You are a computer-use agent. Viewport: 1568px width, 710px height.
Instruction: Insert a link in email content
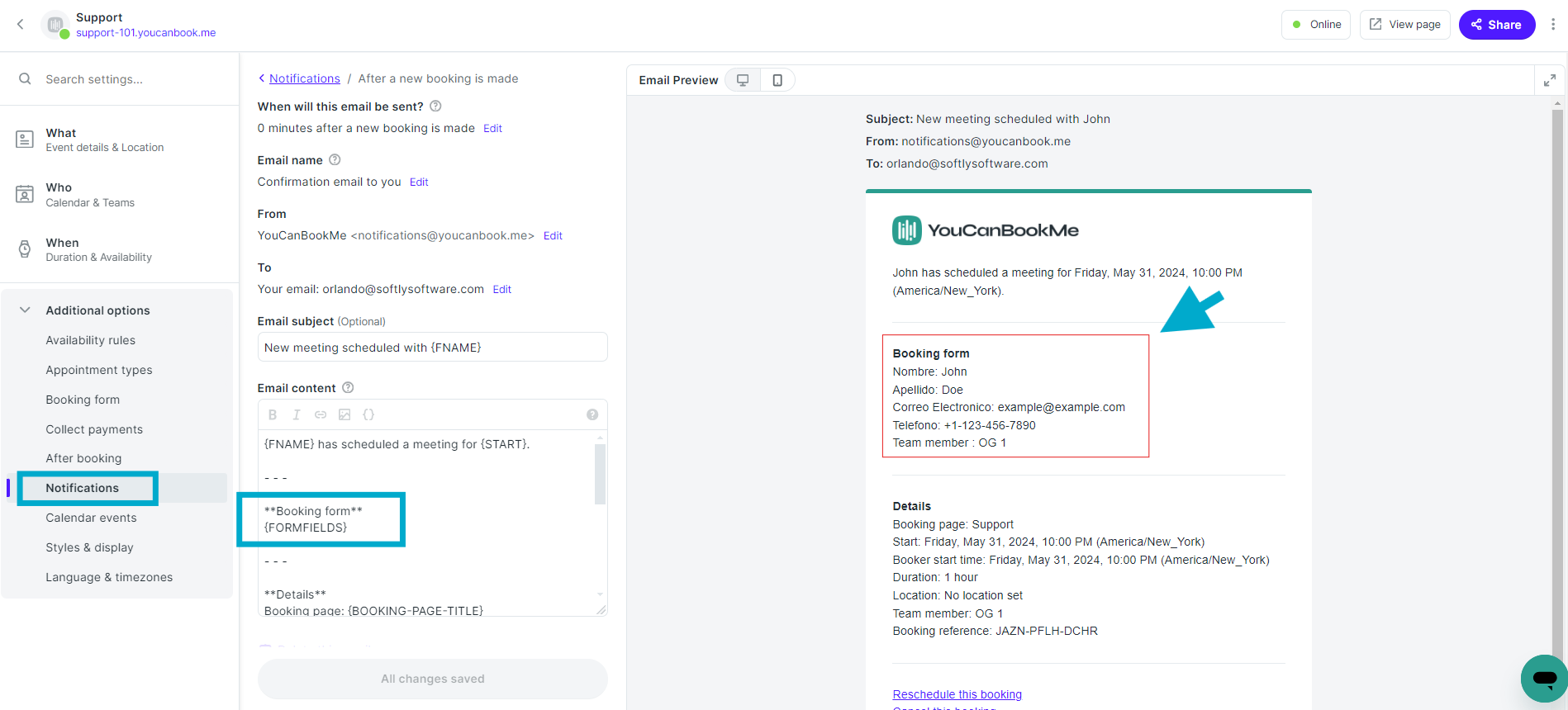(321, 414)
